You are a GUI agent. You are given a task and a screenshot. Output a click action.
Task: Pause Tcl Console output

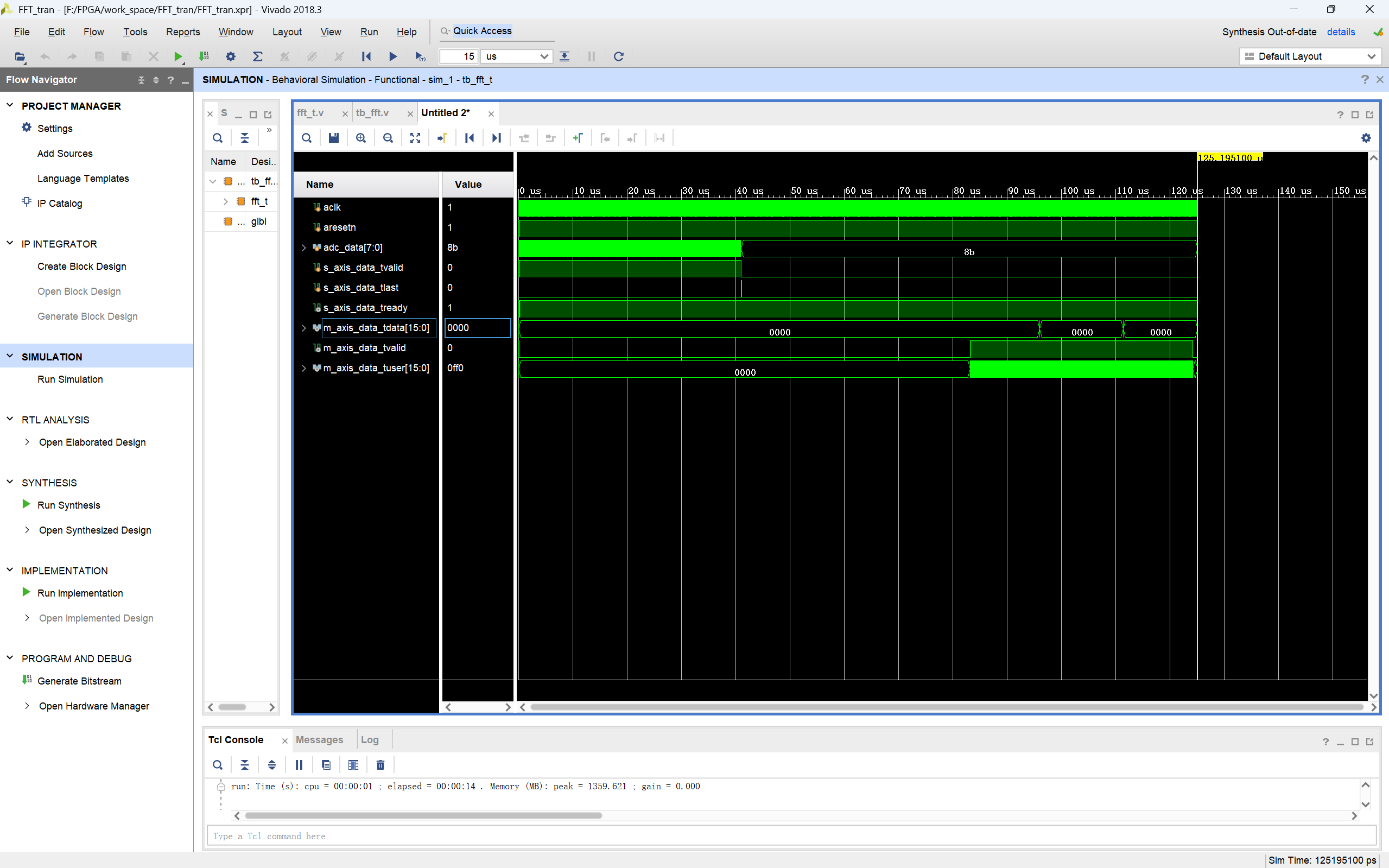pos(299,765)
